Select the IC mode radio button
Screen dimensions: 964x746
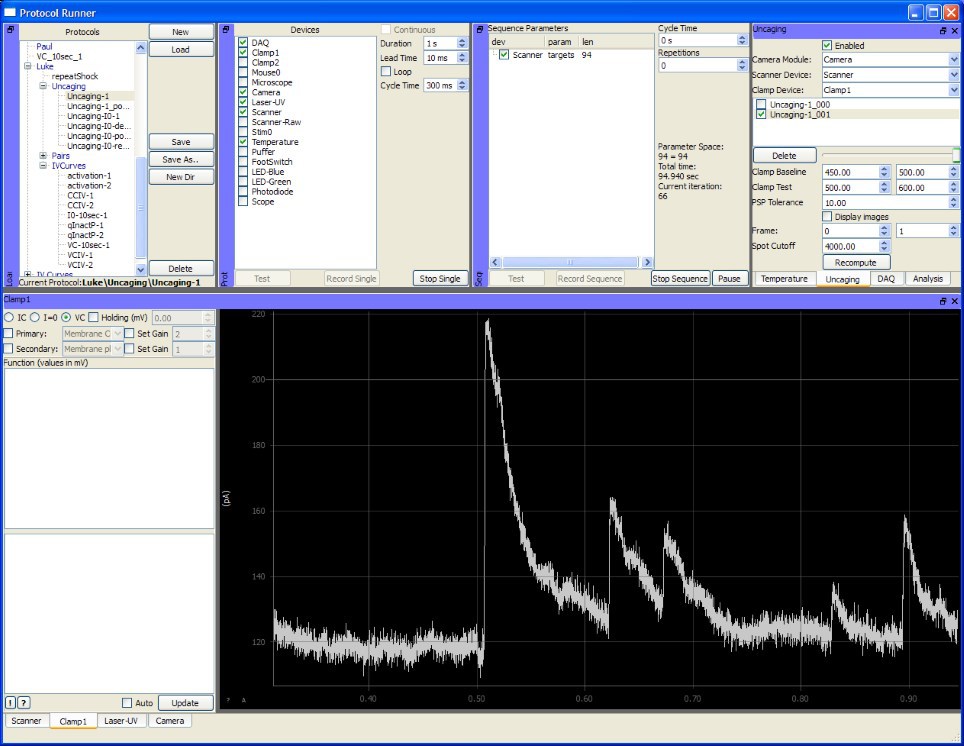10,317
